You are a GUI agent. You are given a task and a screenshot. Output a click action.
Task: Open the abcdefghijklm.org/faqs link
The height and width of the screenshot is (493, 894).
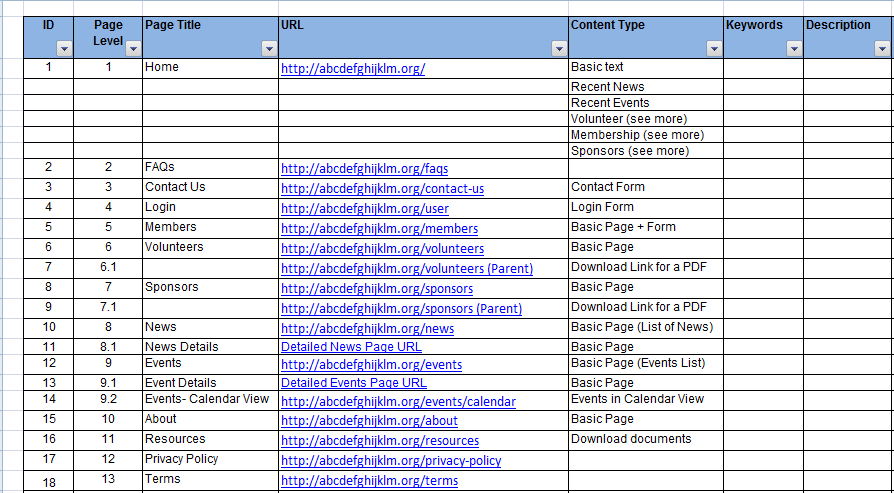(364, 169)
